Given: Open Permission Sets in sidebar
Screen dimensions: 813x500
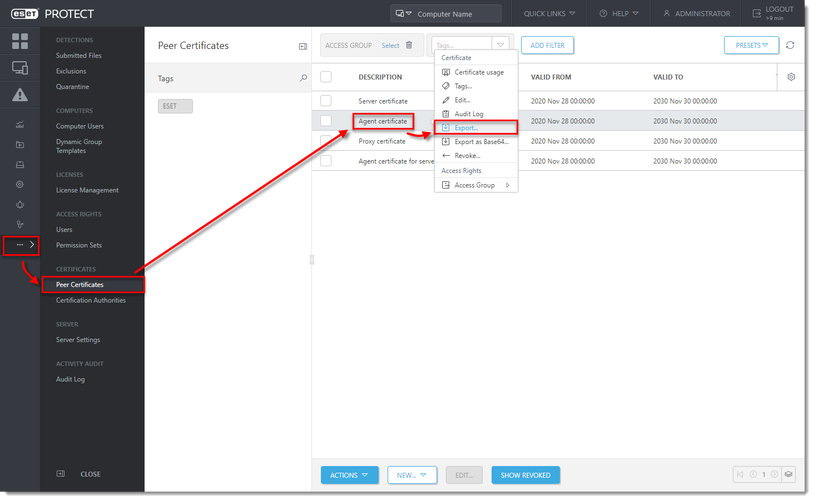Looking at the screenshot, I should (79, 245).
